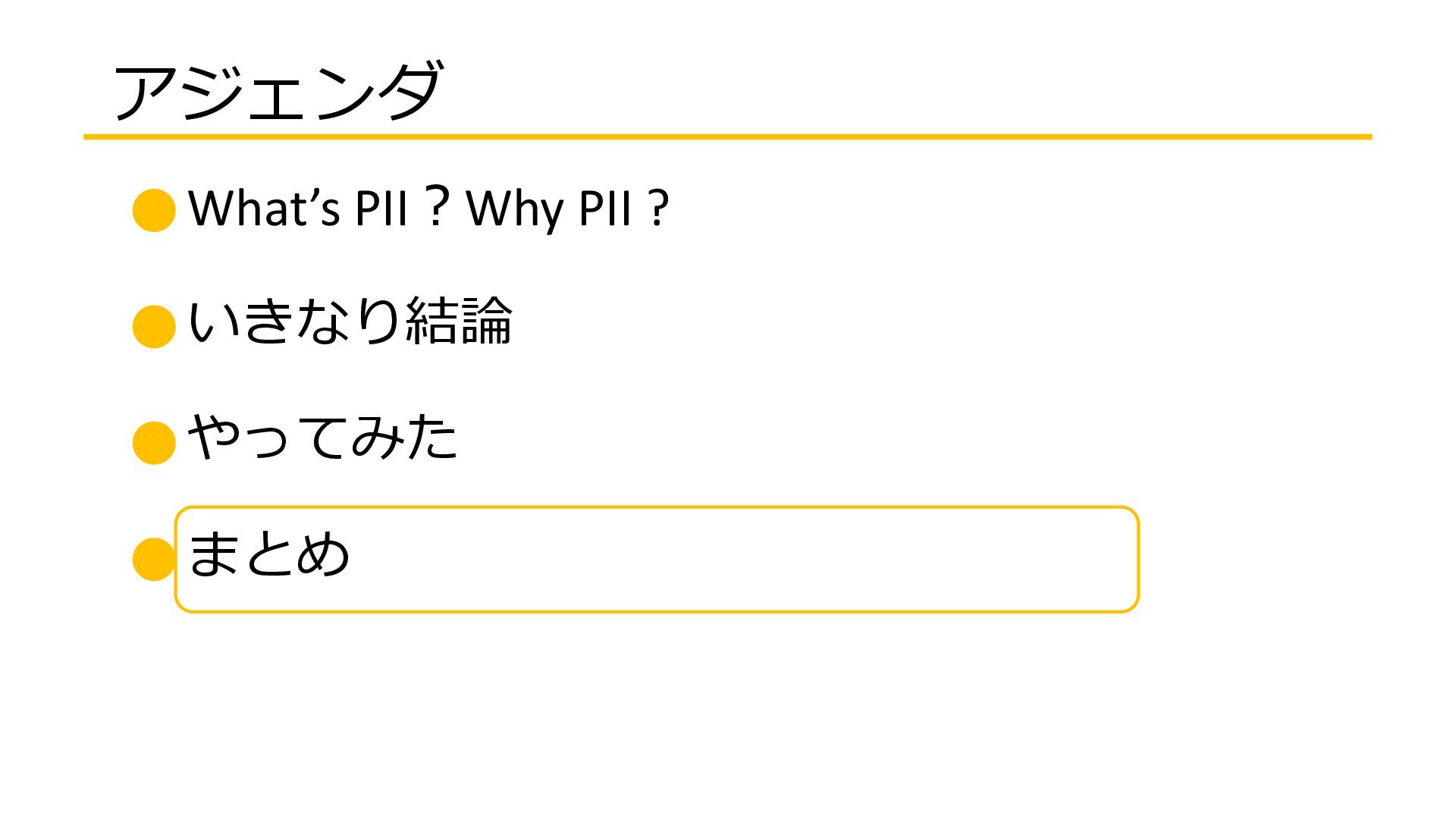Click the yellow bullet beside まとめ
The image size is (1456, 819).
click(153, 559)
